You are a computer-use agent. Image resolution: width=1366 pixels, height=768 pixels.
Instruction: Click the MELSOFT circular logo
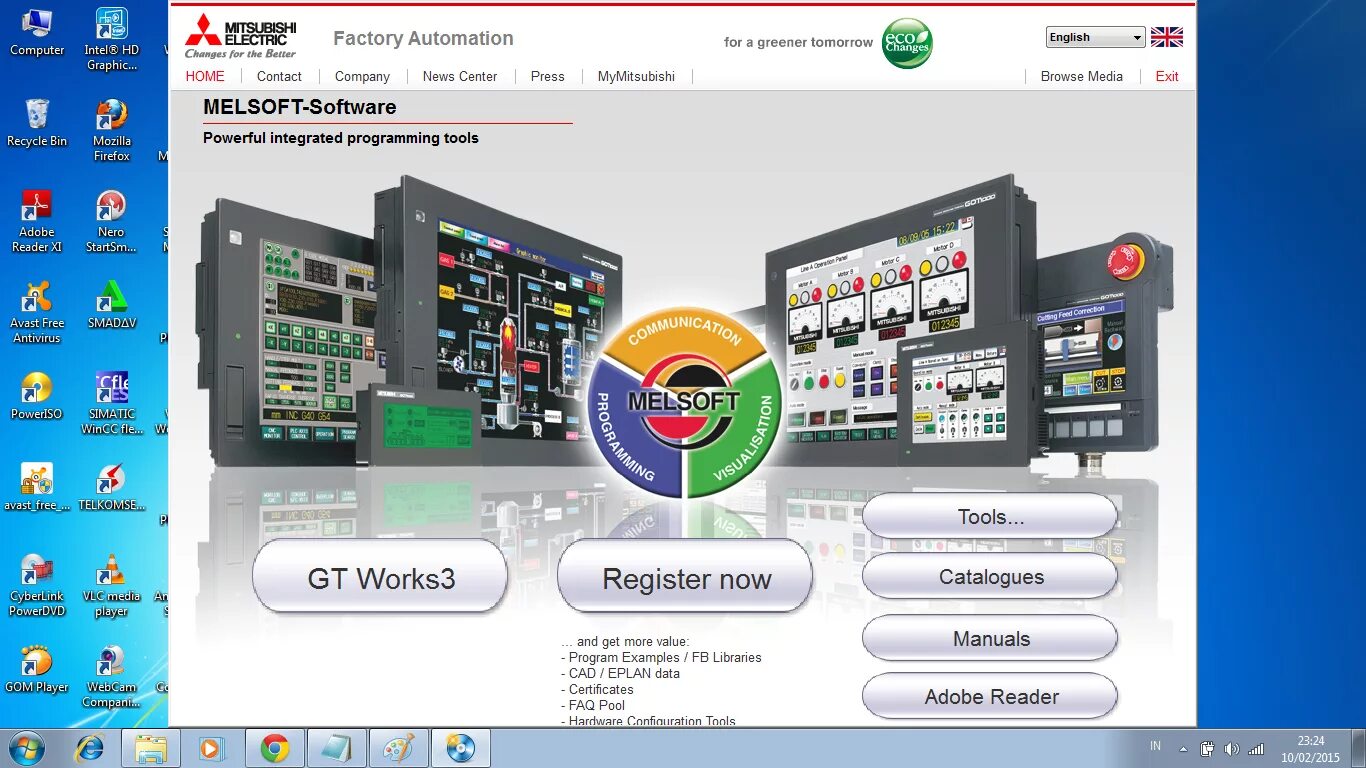(x=685, y=402)
